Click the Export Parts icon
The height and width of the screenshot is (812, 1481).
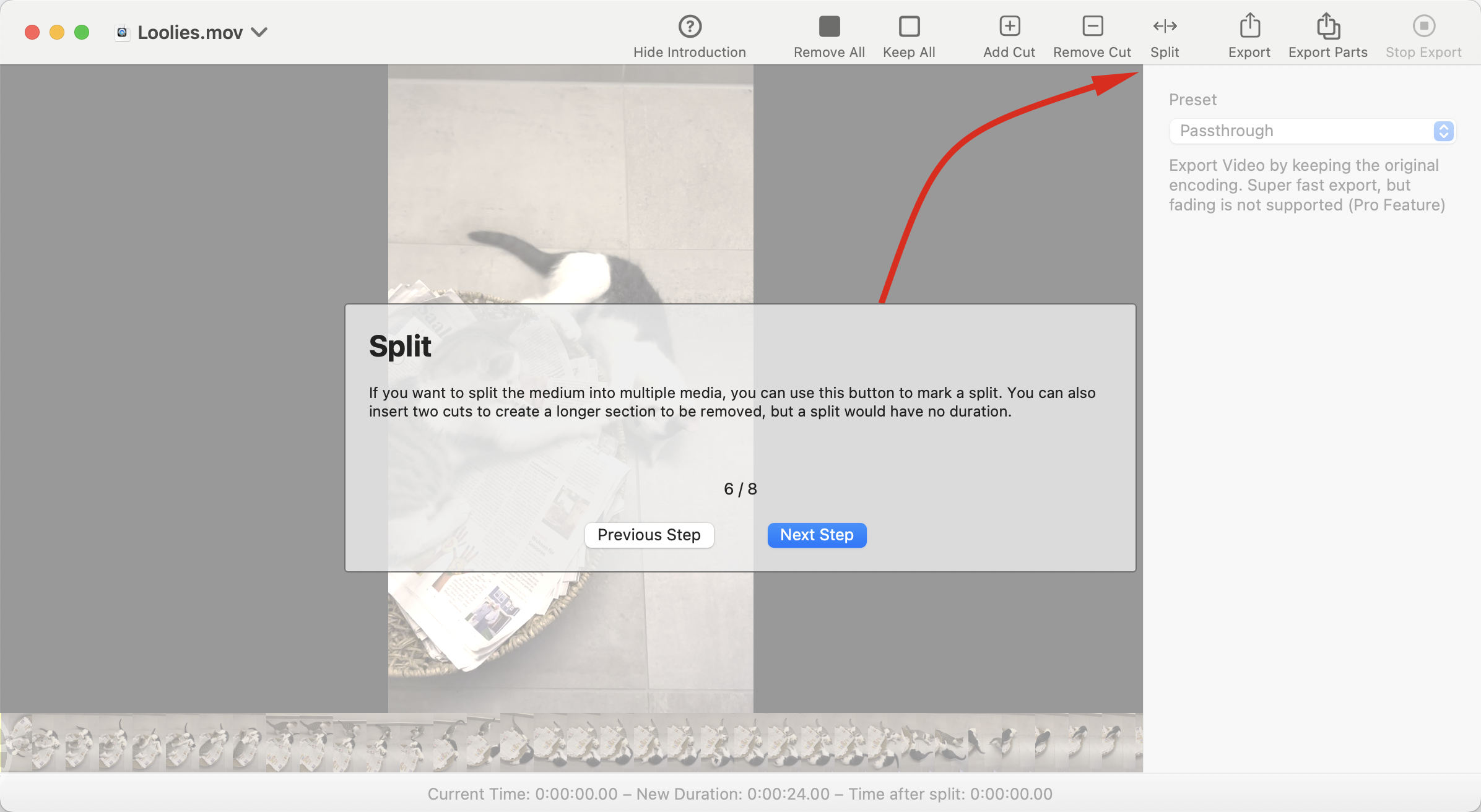1328,27
